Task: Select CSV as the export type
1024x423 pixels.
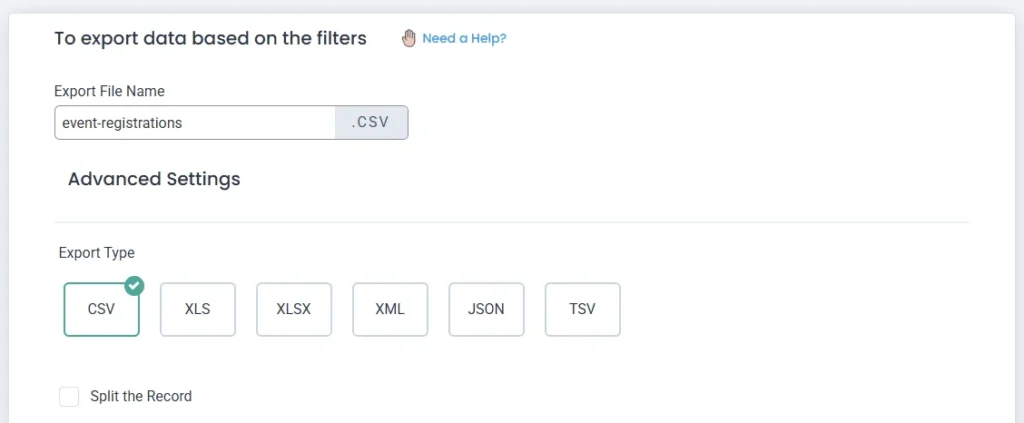Action: point(101,309)
